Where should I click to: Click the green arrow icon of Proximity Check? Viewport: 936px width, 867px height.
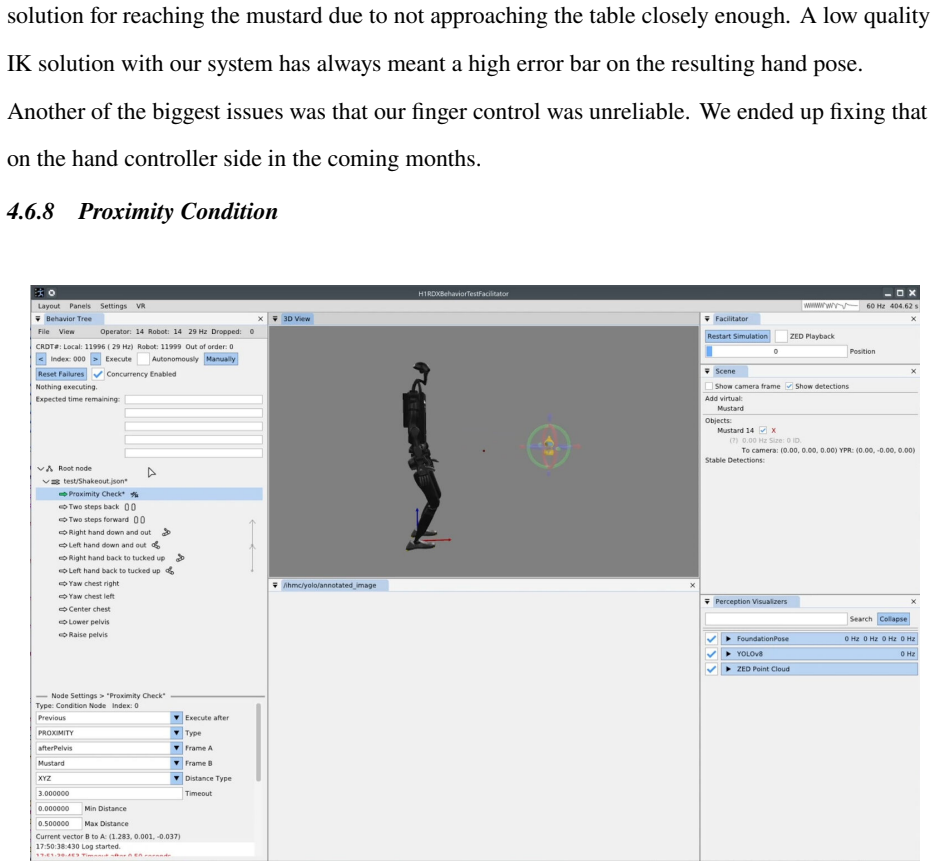tap(63, 494)
